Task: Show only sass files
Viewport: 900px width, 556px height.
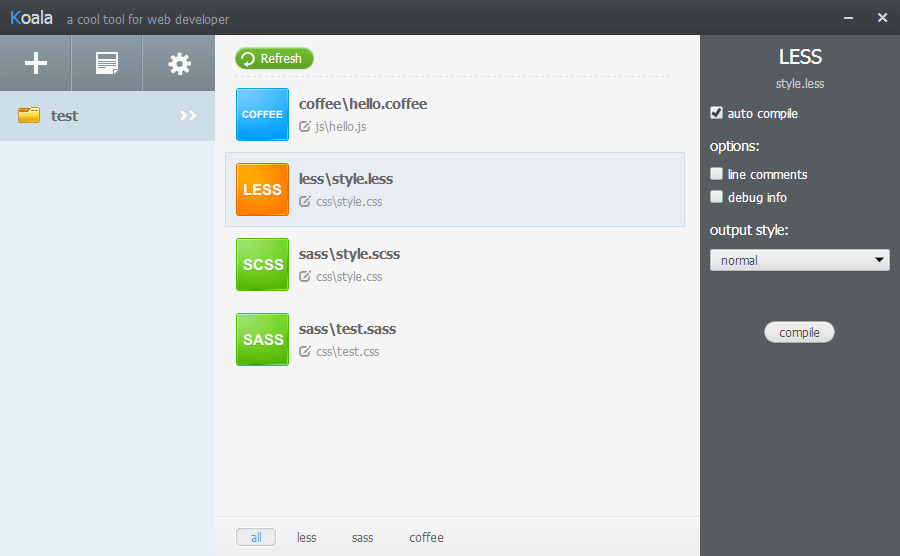Action: click(x=362, y=538)
